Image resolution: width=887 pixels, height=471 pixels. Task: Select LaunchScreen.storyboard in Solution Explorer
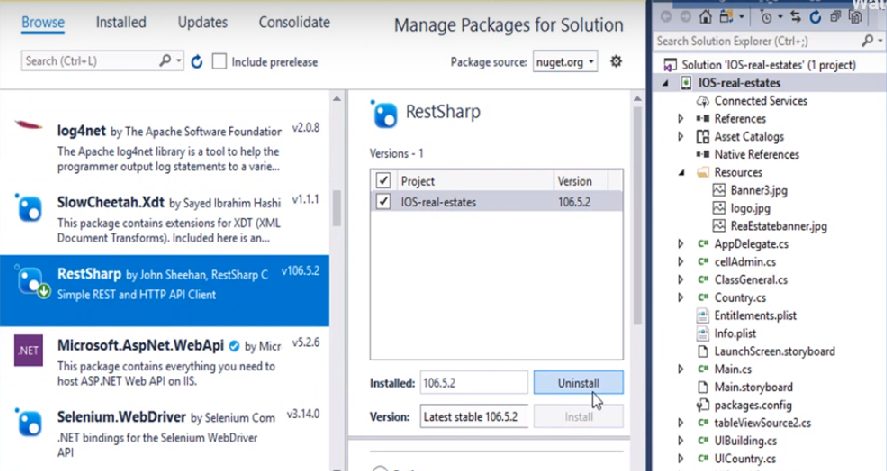774,351
